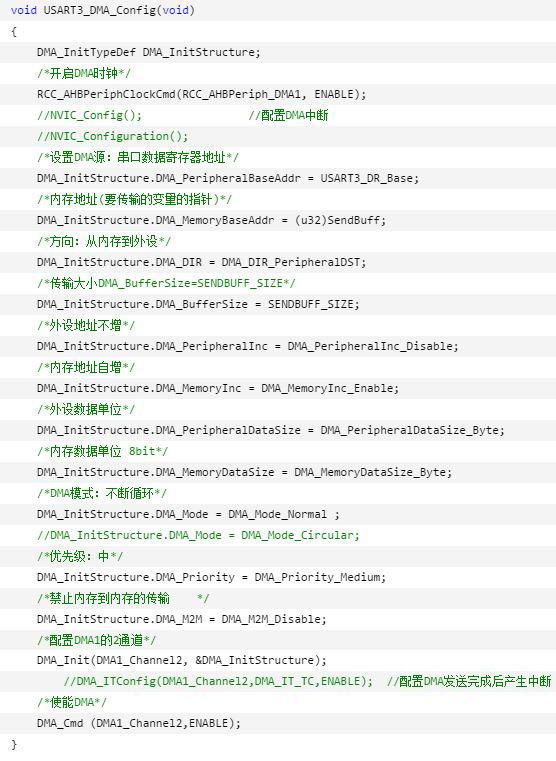This screenshot has height=761, width=556.
Task: Click the function signature USART3_DMA_Config line
Action: coord(102,10)
